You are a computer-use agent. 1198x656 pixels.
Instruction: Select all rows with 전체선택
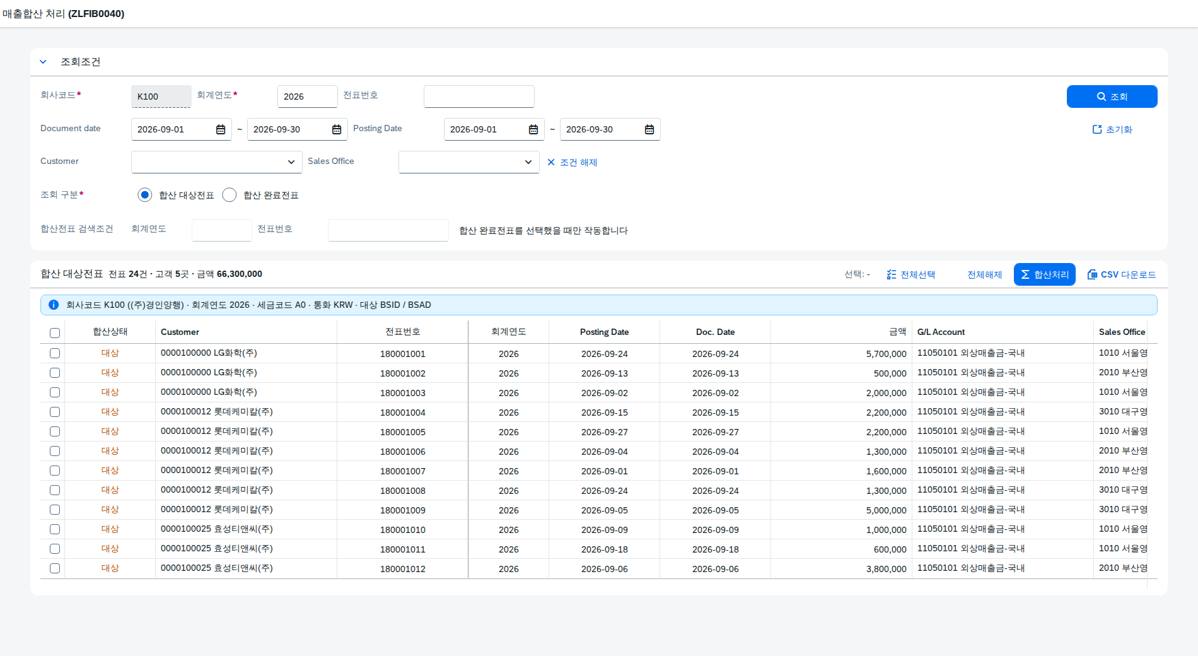click(911, 275)
